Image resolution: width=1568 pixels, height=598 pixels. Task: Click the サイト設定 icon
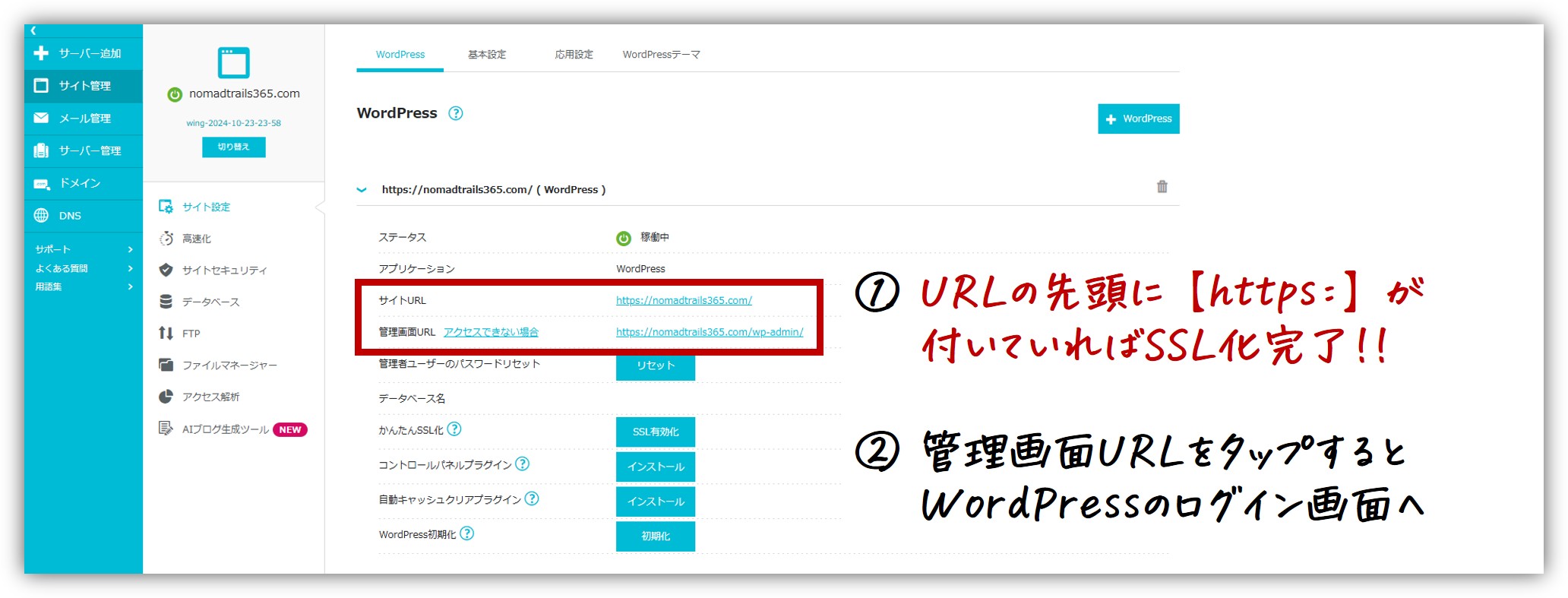point(166,207)
